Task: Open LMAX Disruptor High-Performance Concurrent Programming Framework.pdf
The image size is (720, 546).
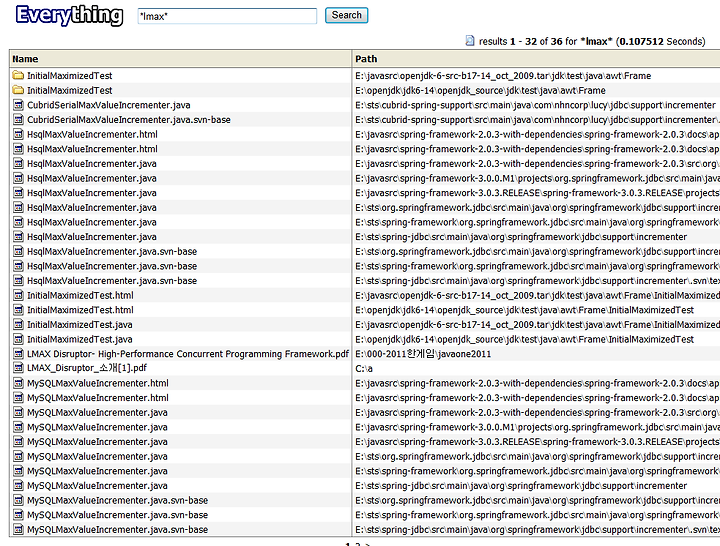Action: click(188, 354)
